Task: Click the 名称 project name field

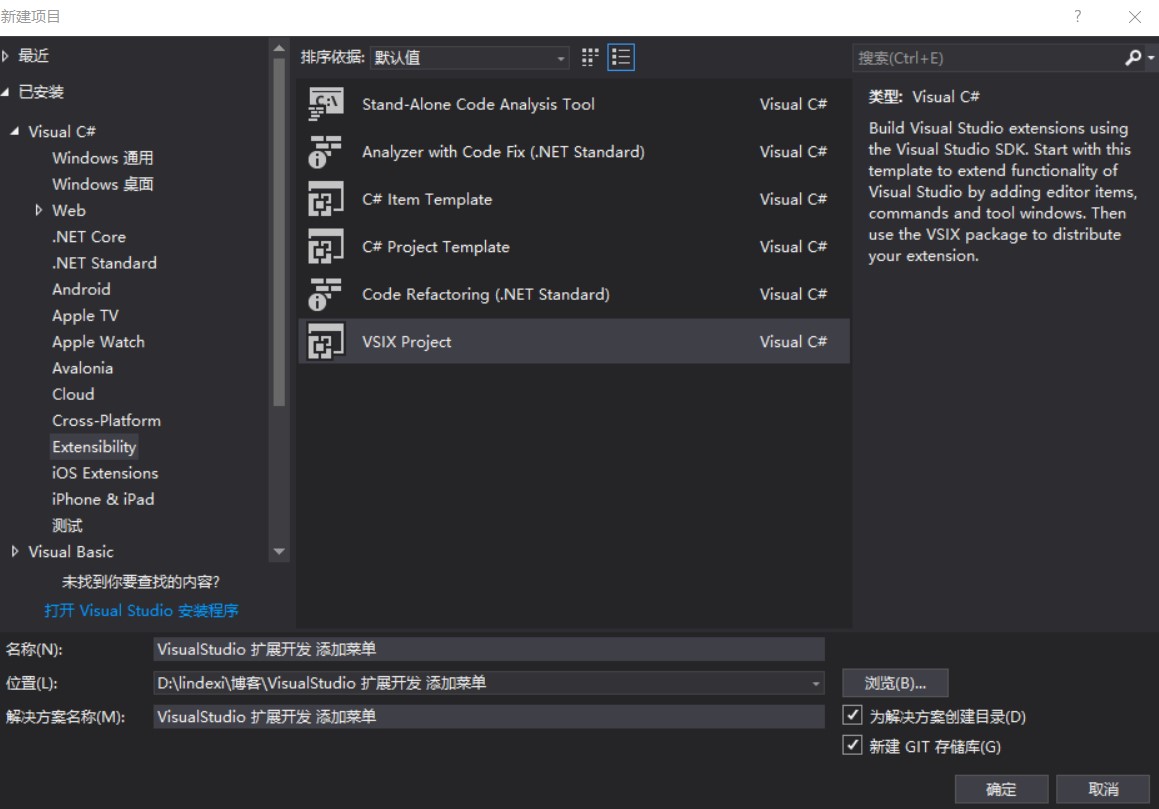Action: pos(489,649)
